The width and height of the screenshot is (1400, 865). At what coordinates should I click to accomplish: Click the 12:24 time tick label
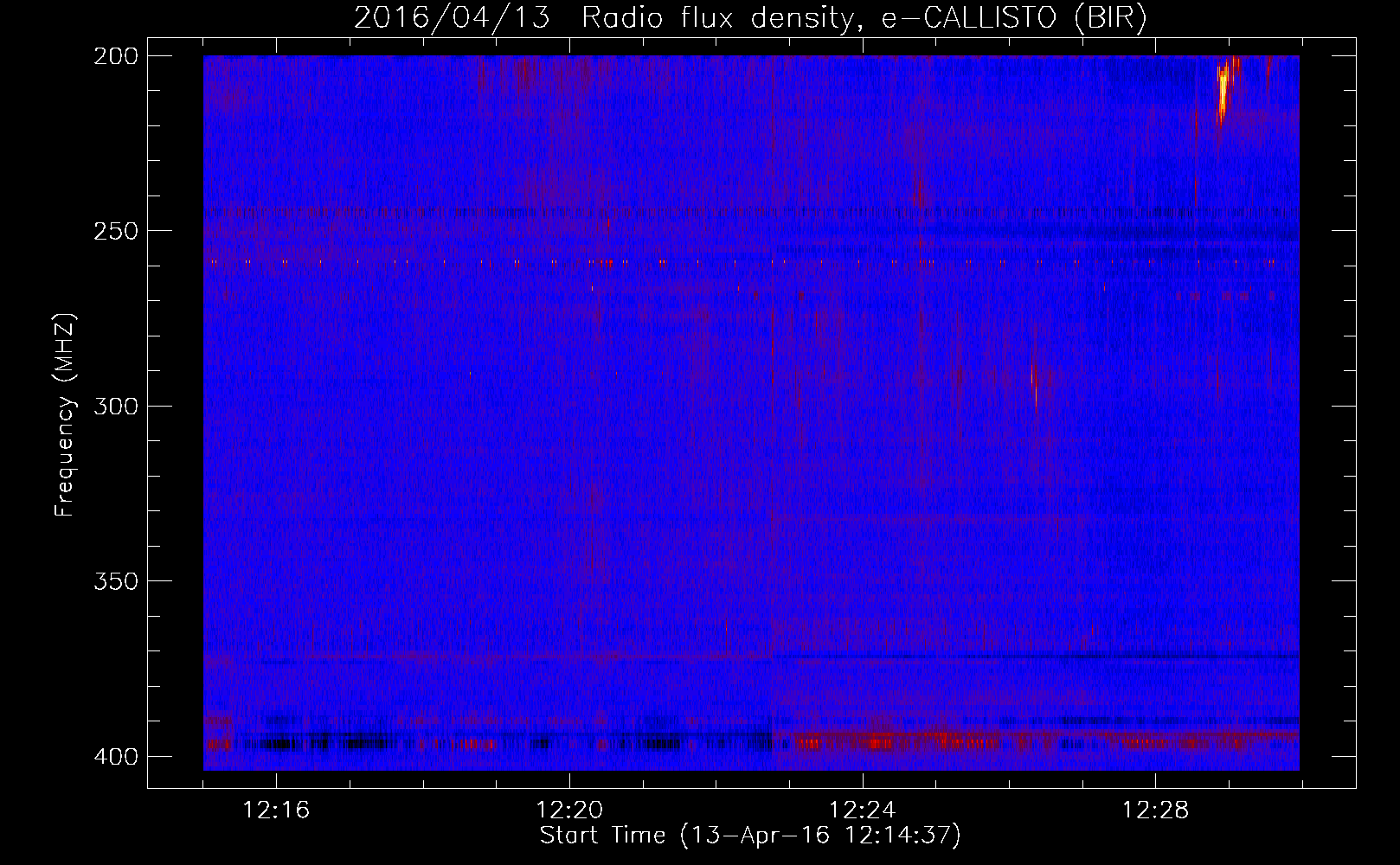tap(863, 810)
